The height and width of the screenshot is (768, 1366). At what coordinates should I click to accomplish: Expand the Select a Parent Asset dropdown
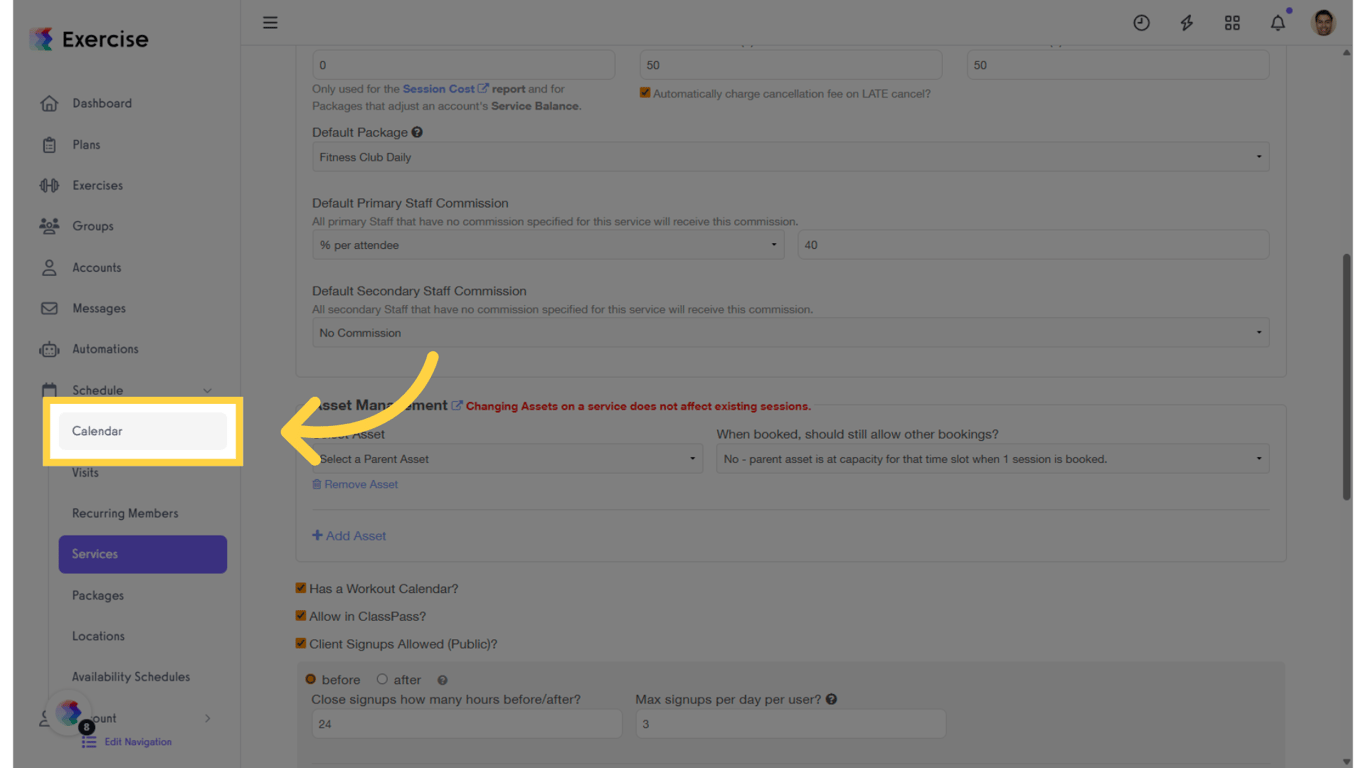507,459
